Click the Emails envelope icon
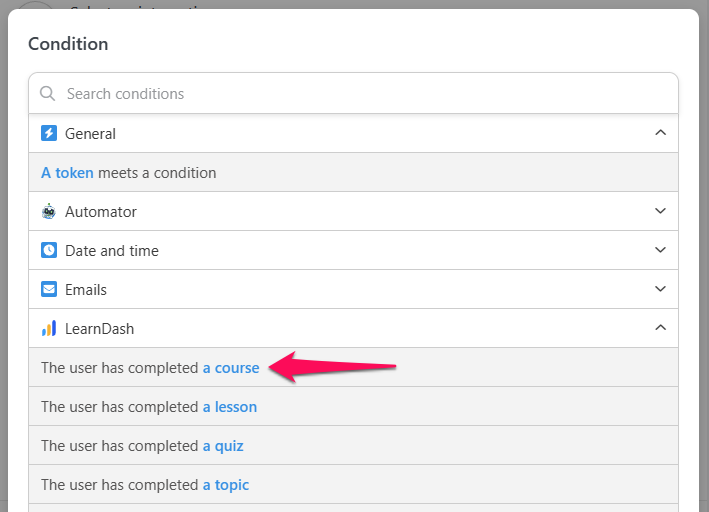 coord(49,289)
